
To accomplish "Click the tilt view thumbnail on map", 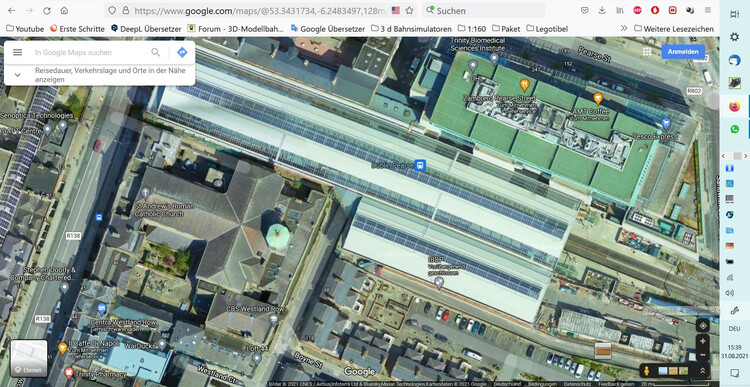I will coord(603,351).
